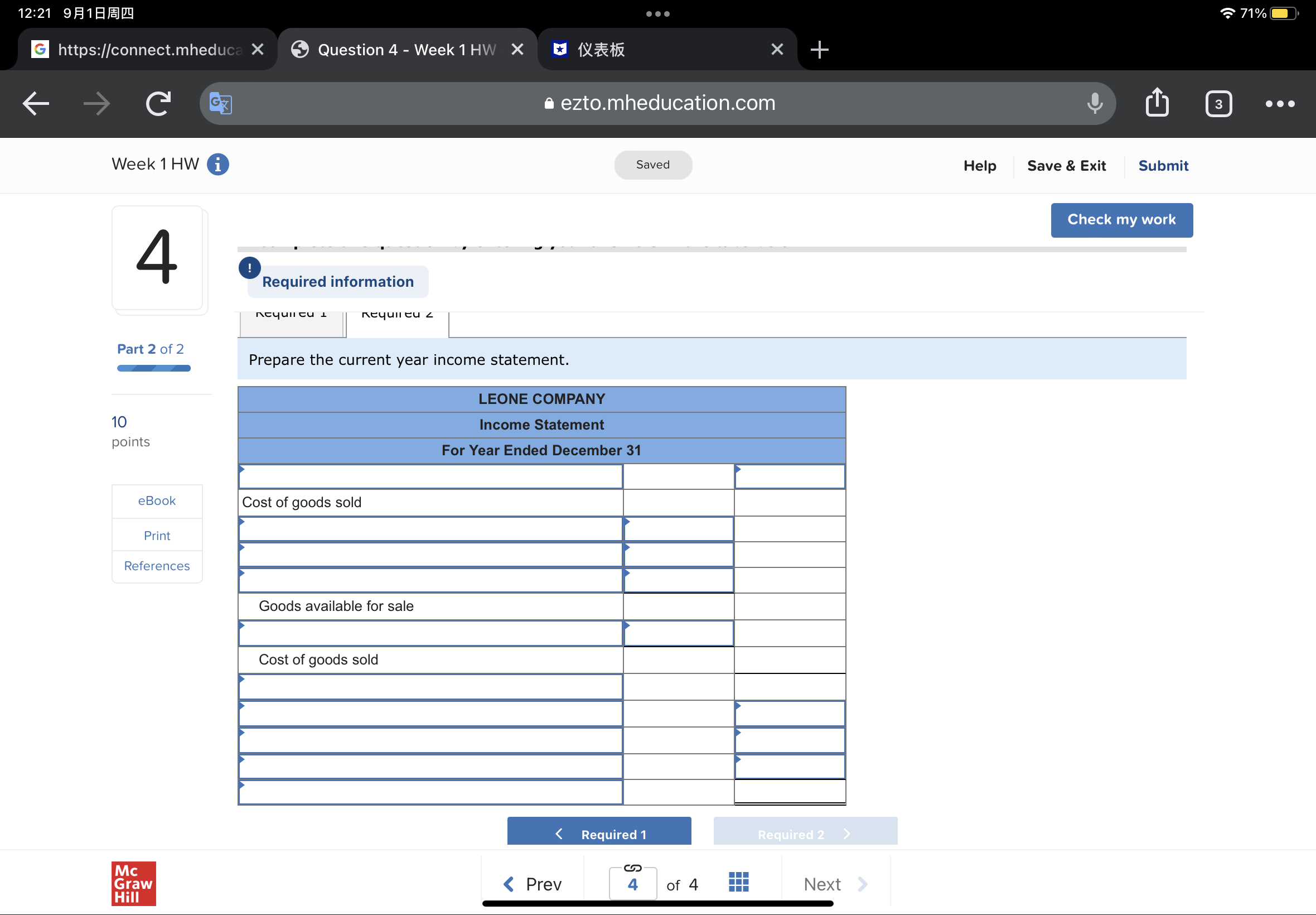Open browser three-dot more menu

click(1279, 104)
